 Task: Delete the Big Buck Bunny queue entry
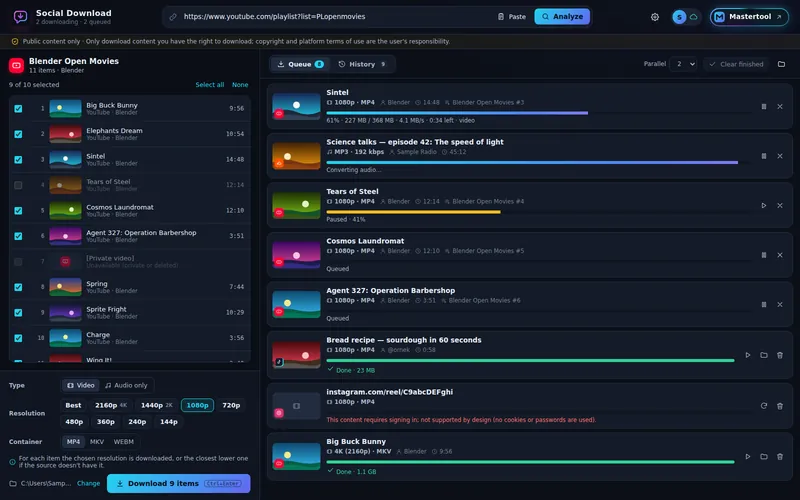pos(780,457)
